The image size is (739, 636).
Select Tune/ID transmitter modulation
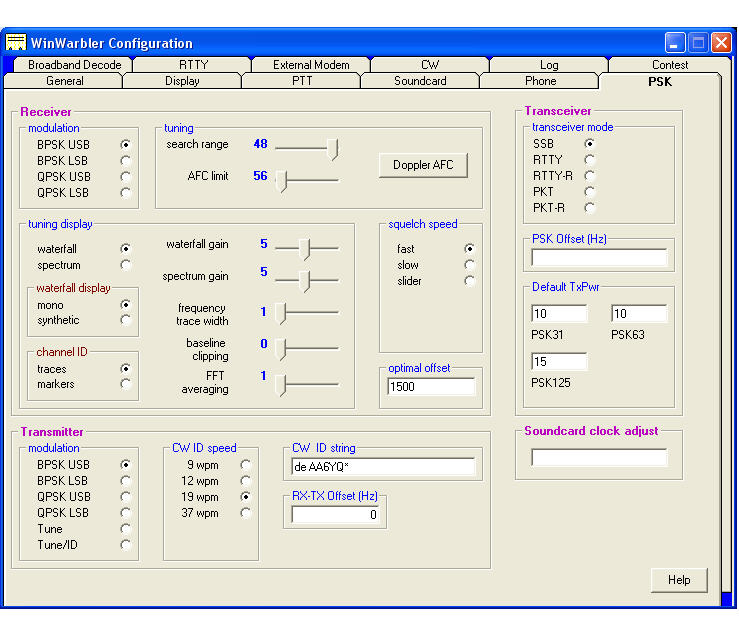(x=125, y=545)
